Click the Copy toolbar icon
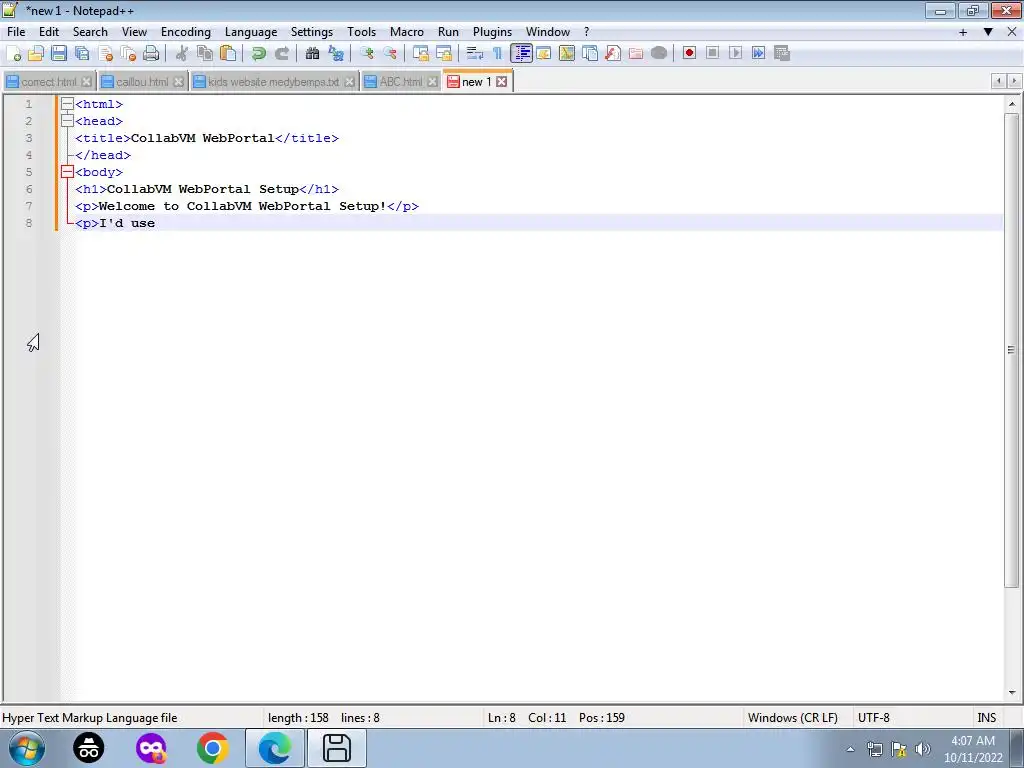1024x768 pixels. click(205, 54)
